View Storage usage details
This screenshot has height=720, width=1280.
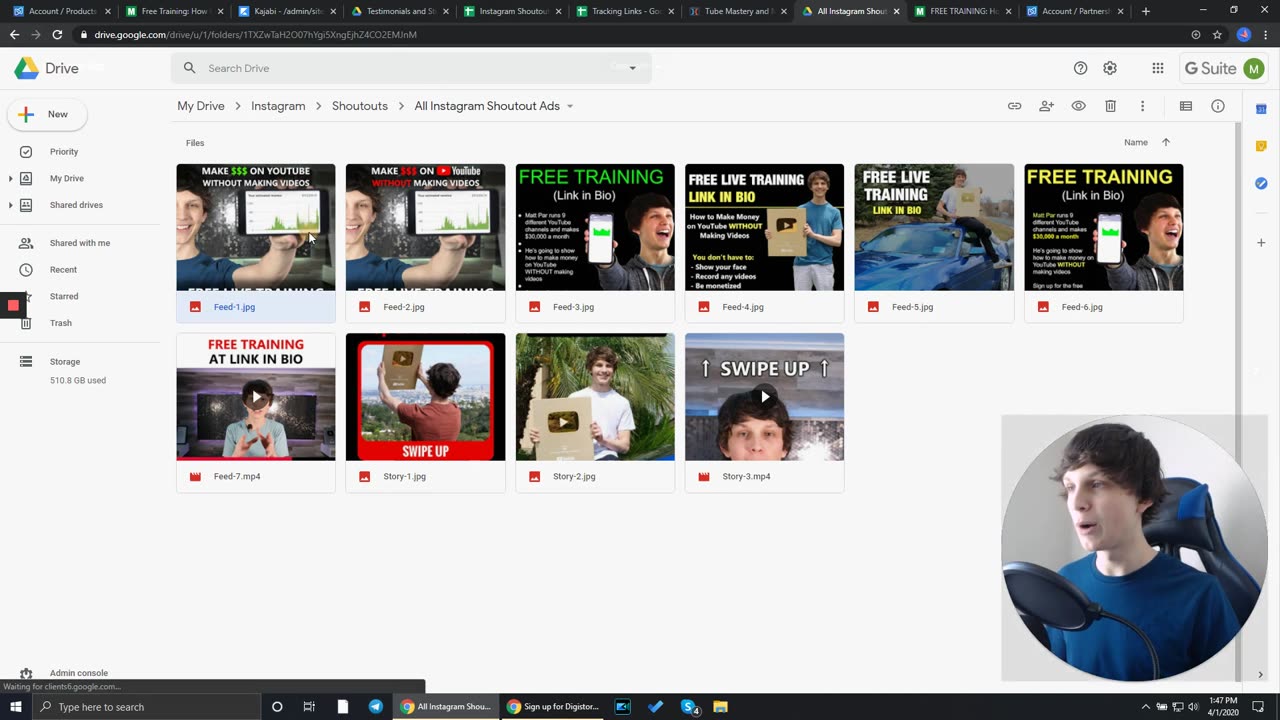64,362
